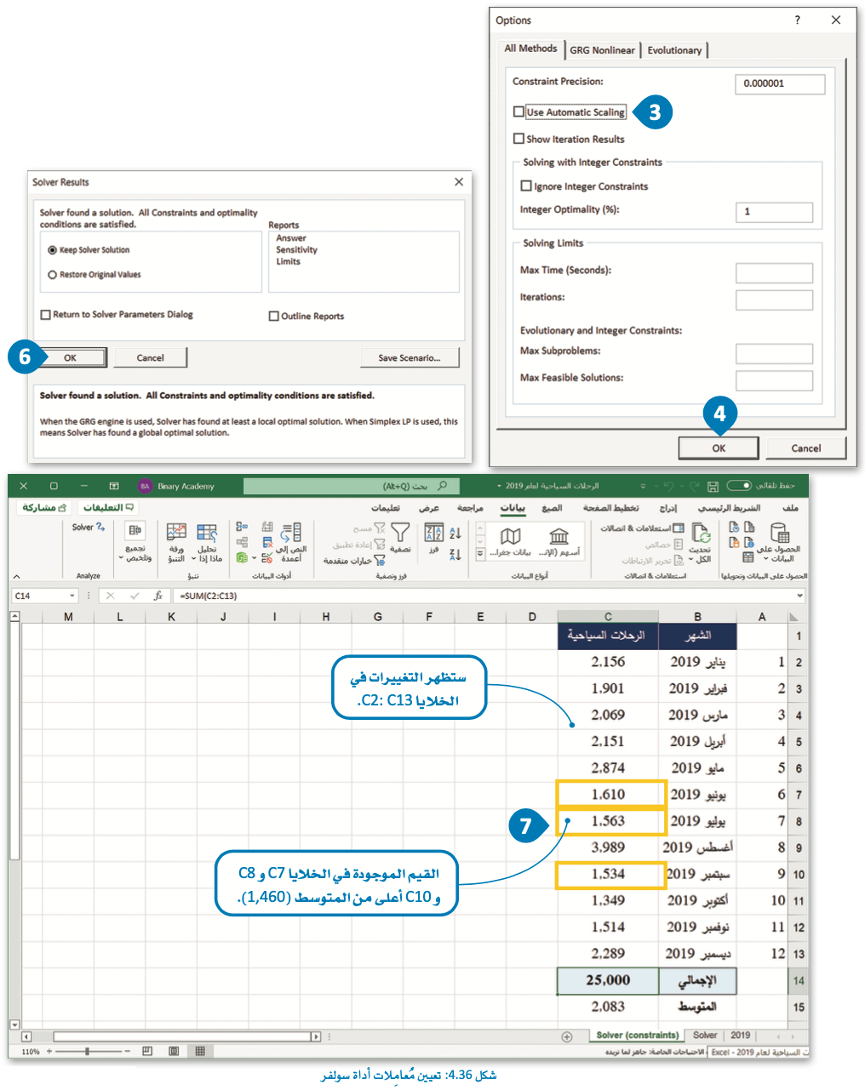Choose Stocks data type (أسهم) icon
This screenshot has width=866, height=1091.
pos(559,536)
